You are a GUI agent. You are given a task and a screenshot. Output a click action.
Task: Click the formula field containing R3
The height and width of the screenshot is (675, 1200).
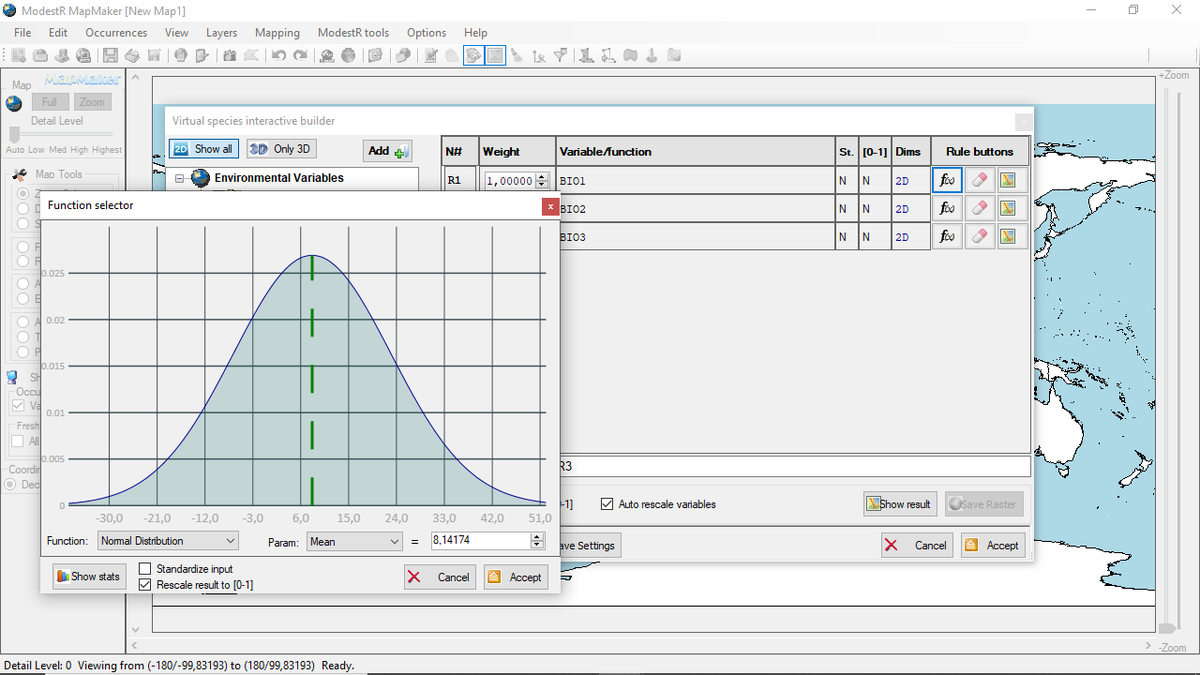[794, 466]
